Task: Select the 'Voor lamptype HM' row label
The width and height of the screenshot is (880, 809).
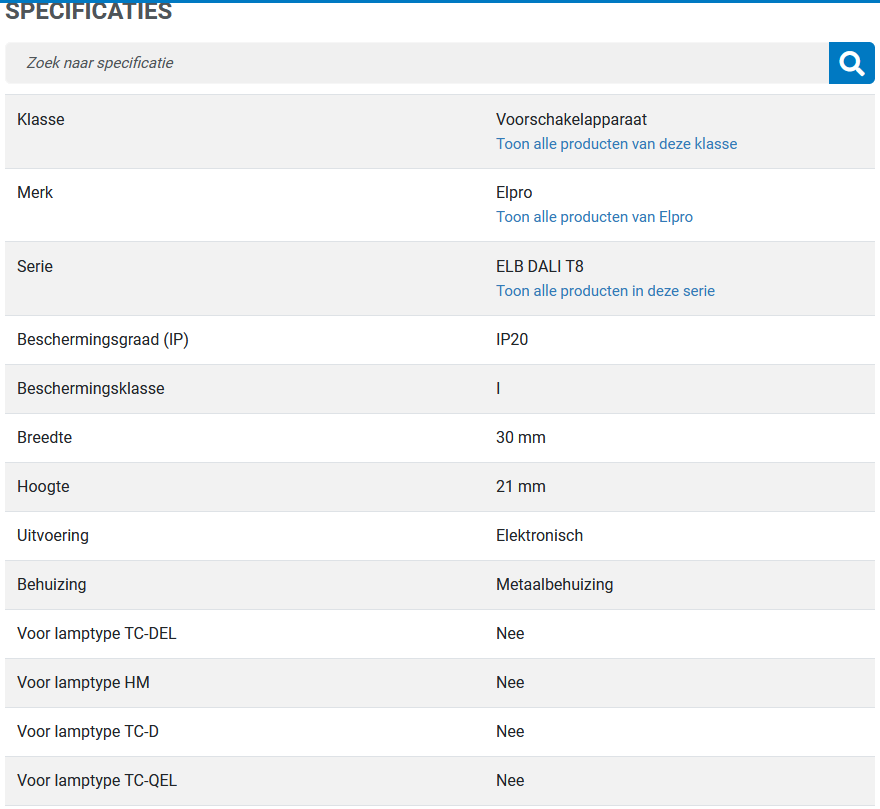Action: [83, 682]
